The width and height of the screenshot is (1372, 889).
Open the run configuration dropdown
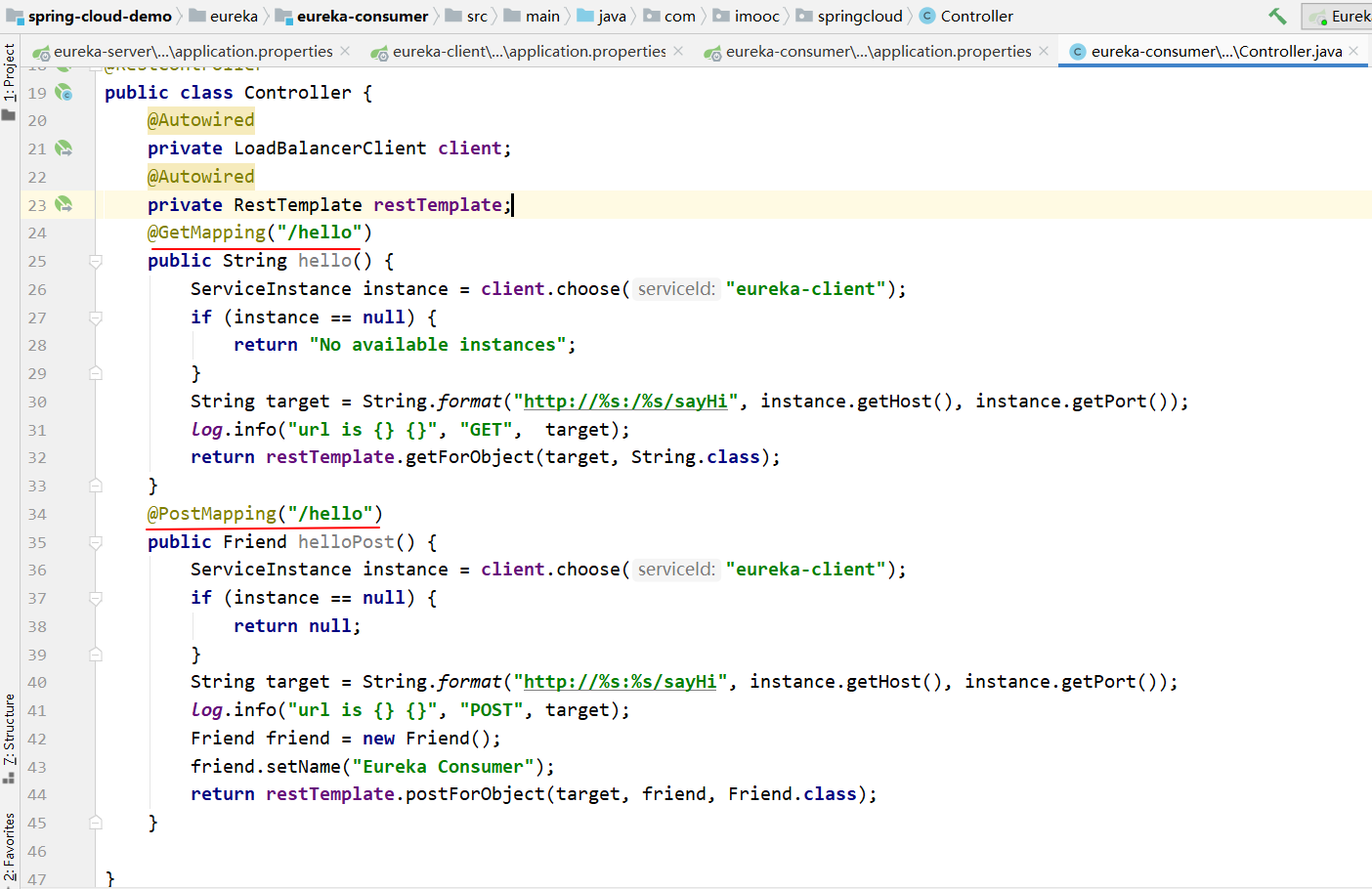1338,16
